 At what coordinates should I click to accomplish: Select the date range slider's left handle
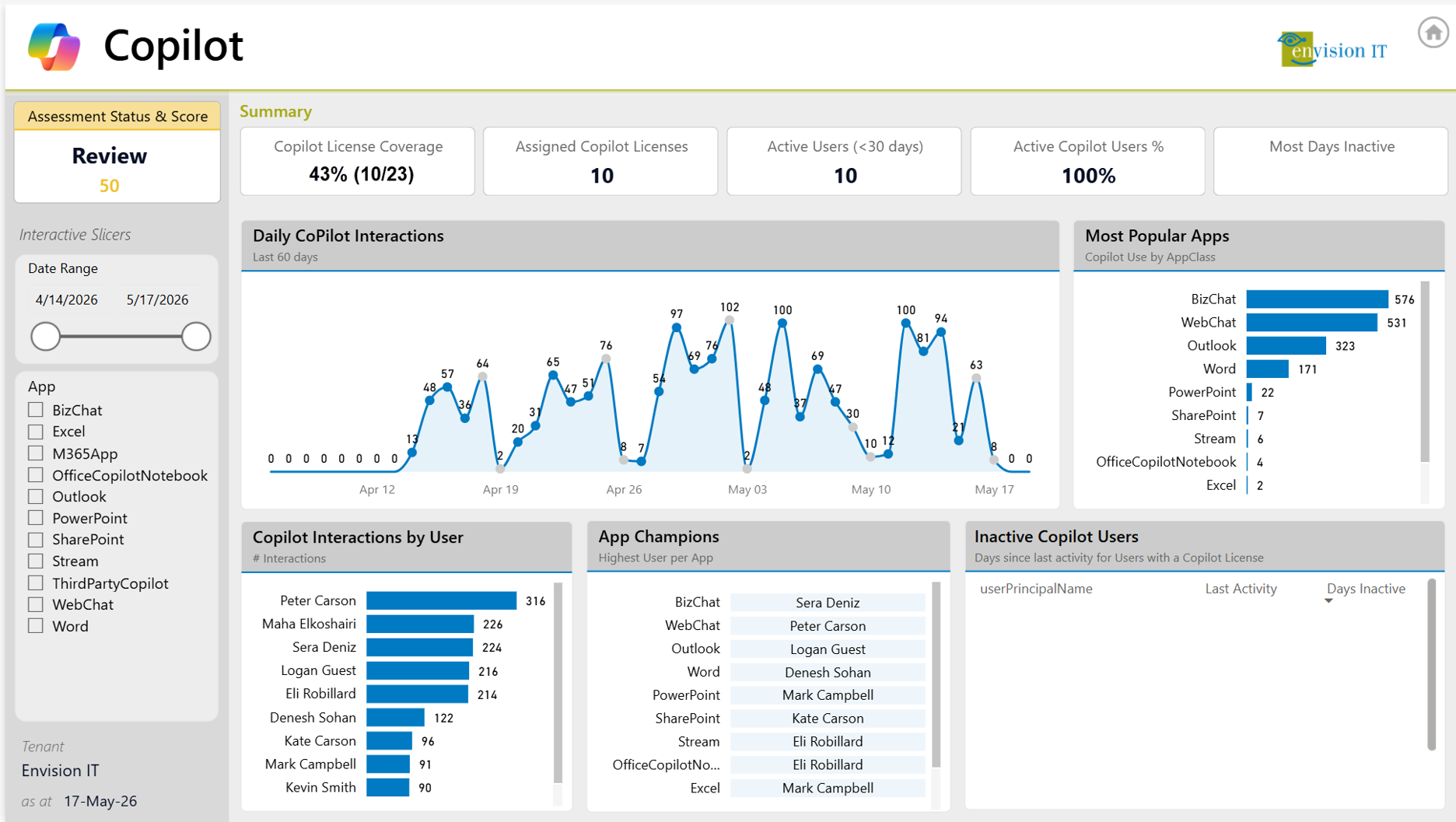(x=46, y=337)
